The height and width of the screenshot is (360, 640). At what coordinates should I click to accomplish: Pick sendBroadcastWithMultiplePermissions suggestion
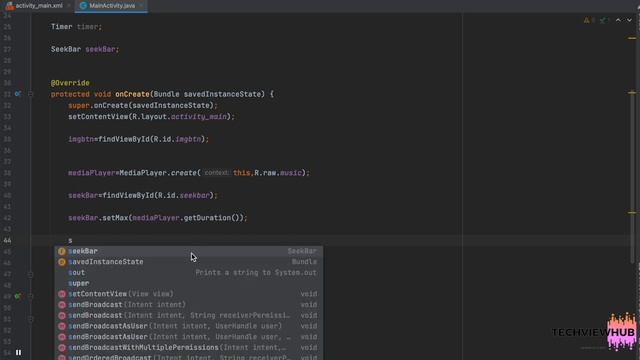point(189,347)
